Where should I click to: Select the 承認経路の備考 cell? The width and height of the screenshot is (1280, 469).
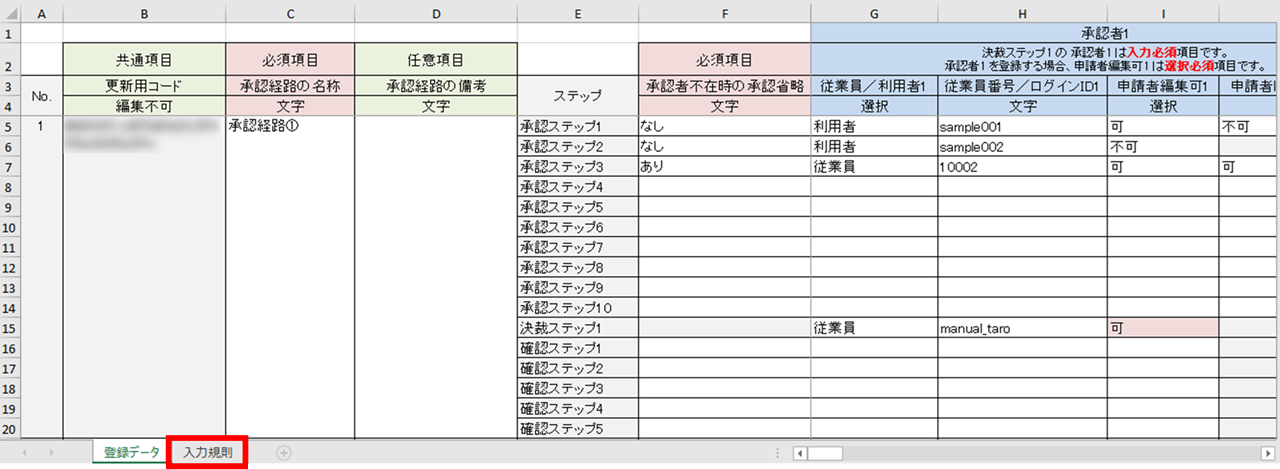coord(436,86)
